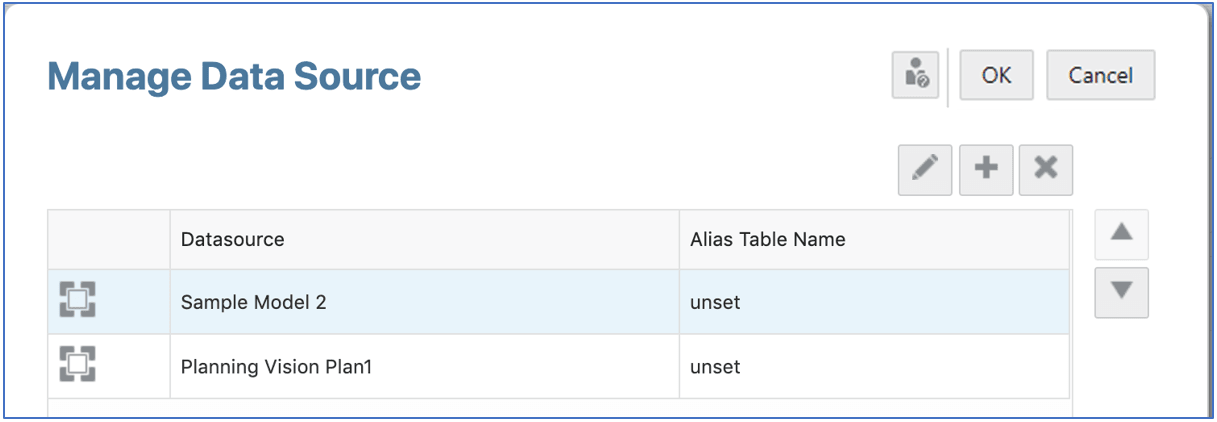Click the Planning Vision Plan1 row icon
Viewport: 1217px width, 422px height.
(x=77, y=366)
